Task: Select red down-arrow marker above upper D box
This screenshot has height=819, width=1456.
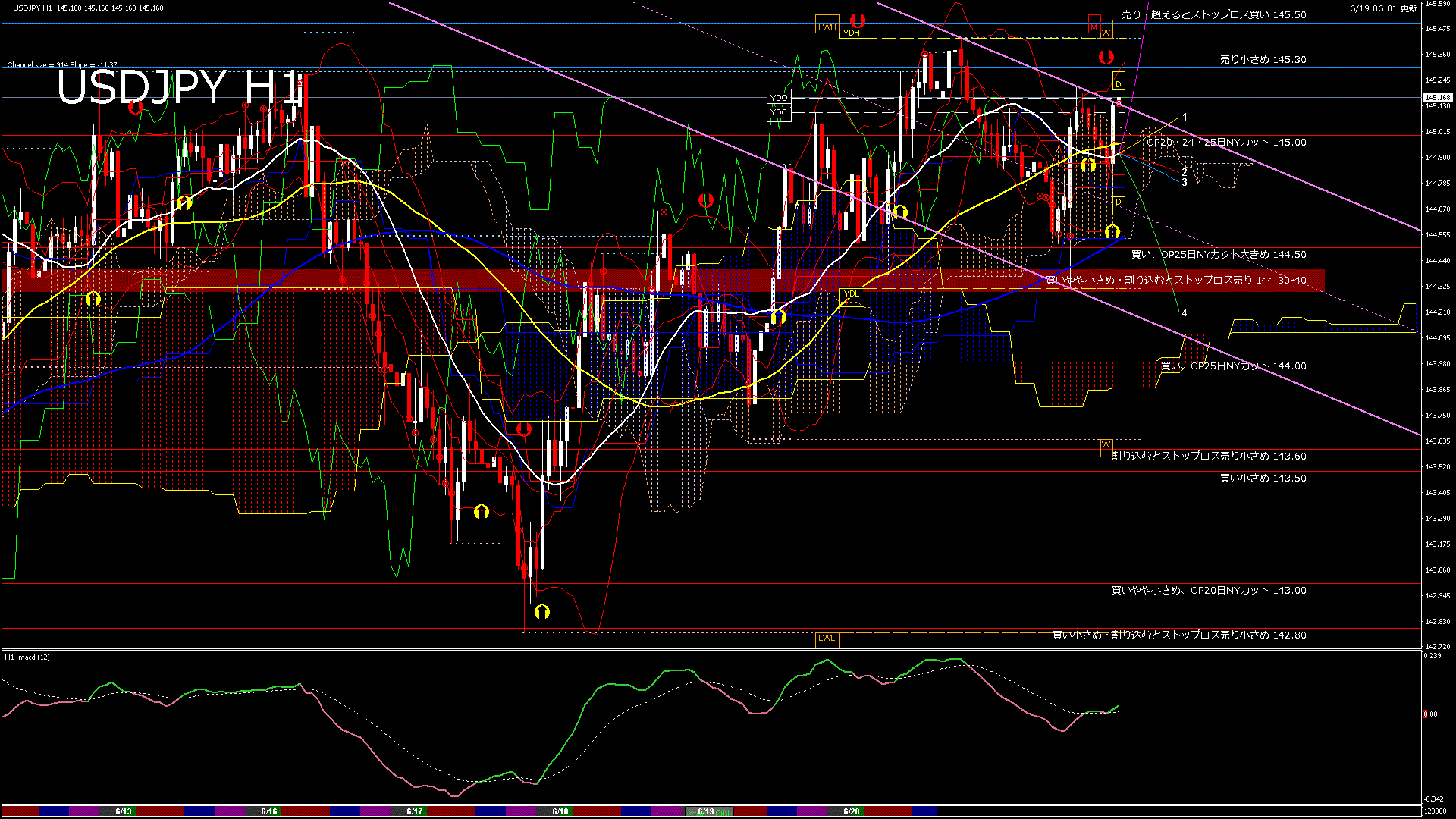Action: click(1106, 57)
